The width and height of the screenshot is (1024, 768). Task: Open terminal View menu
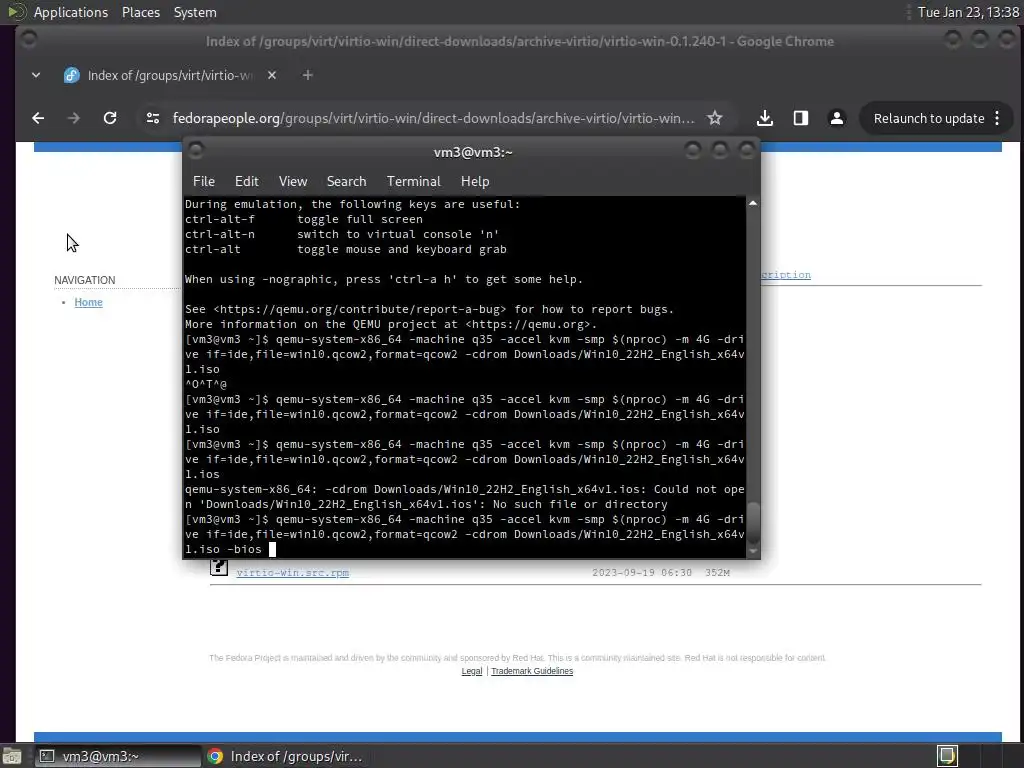click(x=293, y=182)
